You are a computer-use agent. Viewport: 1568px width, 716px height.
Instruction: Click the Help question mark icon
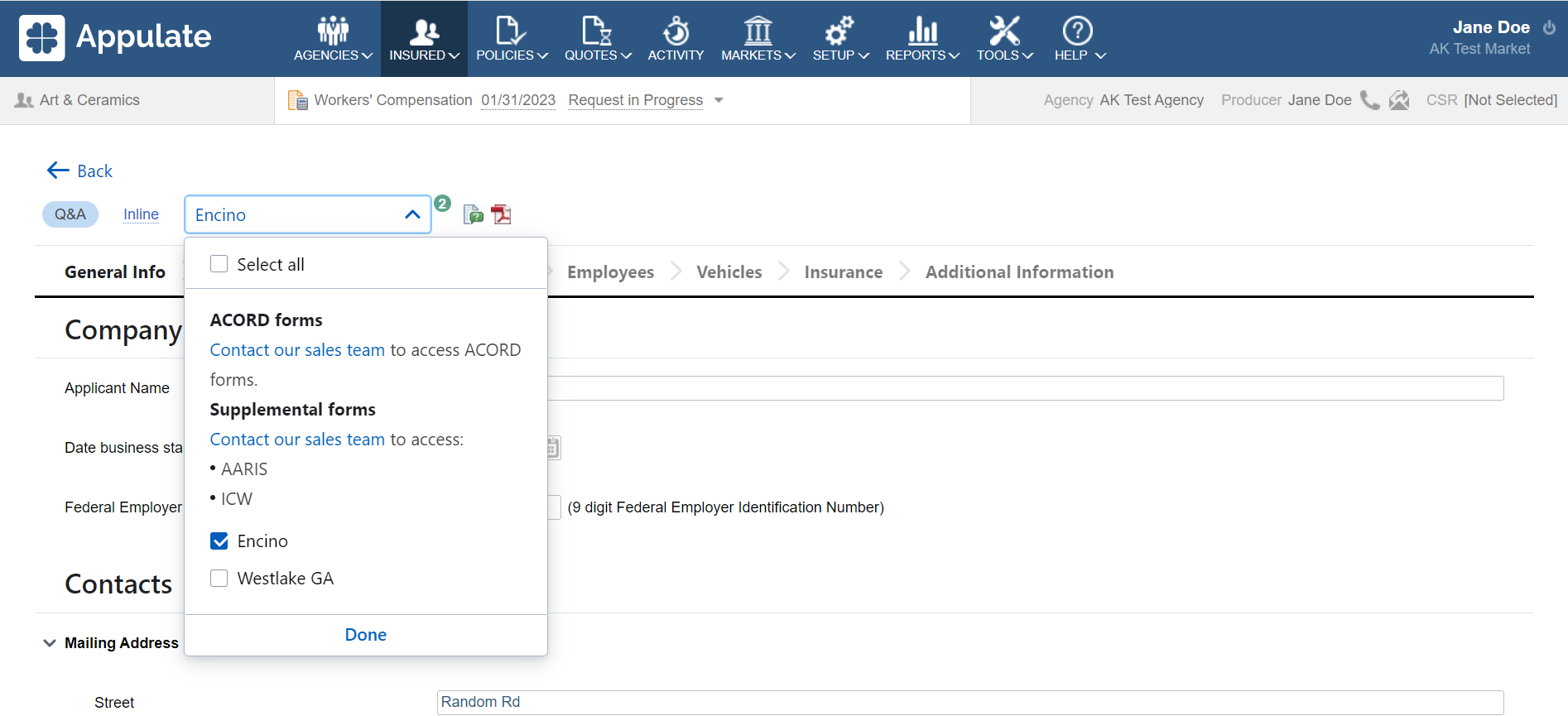[1077, 31]
